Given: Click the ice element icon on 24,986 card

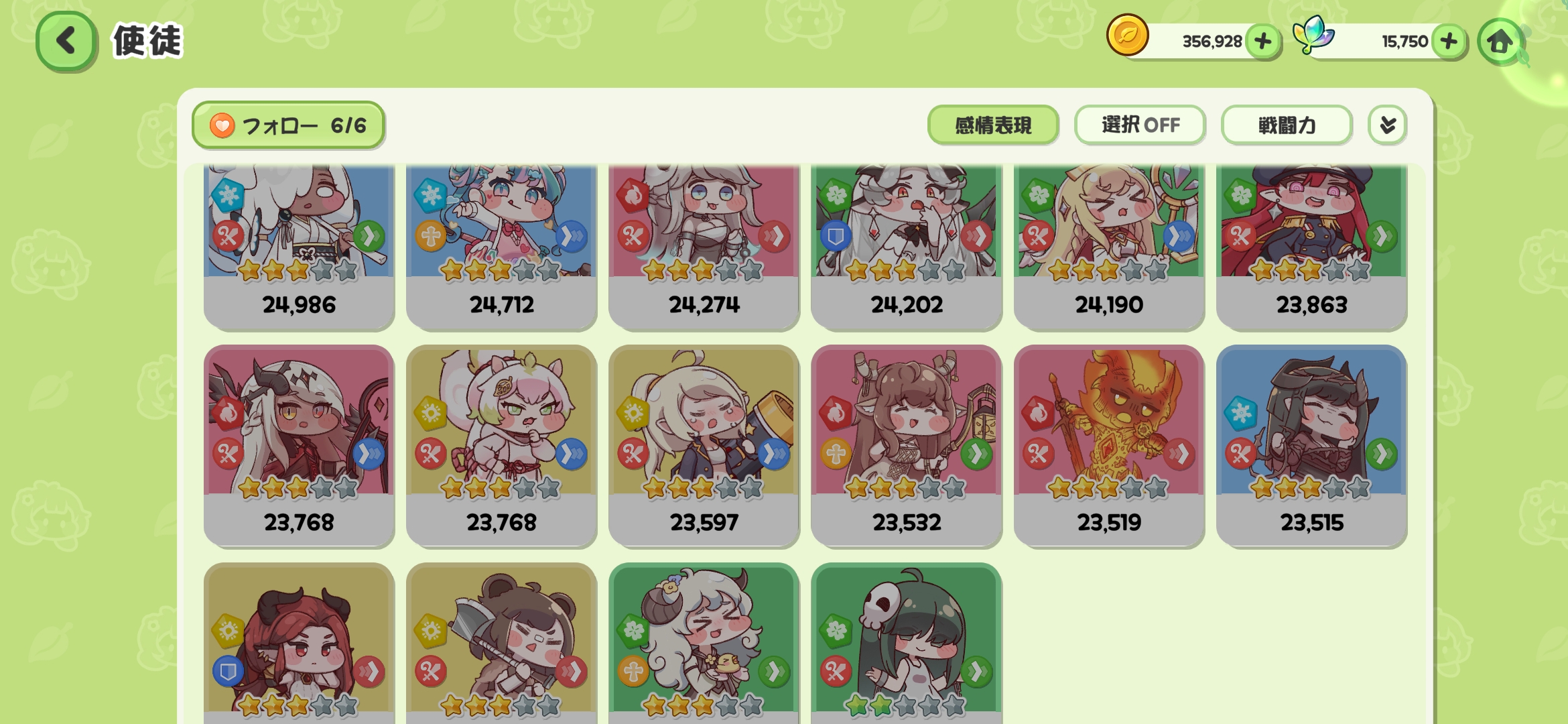Looking at the screenshot, I should click(228, 195).
